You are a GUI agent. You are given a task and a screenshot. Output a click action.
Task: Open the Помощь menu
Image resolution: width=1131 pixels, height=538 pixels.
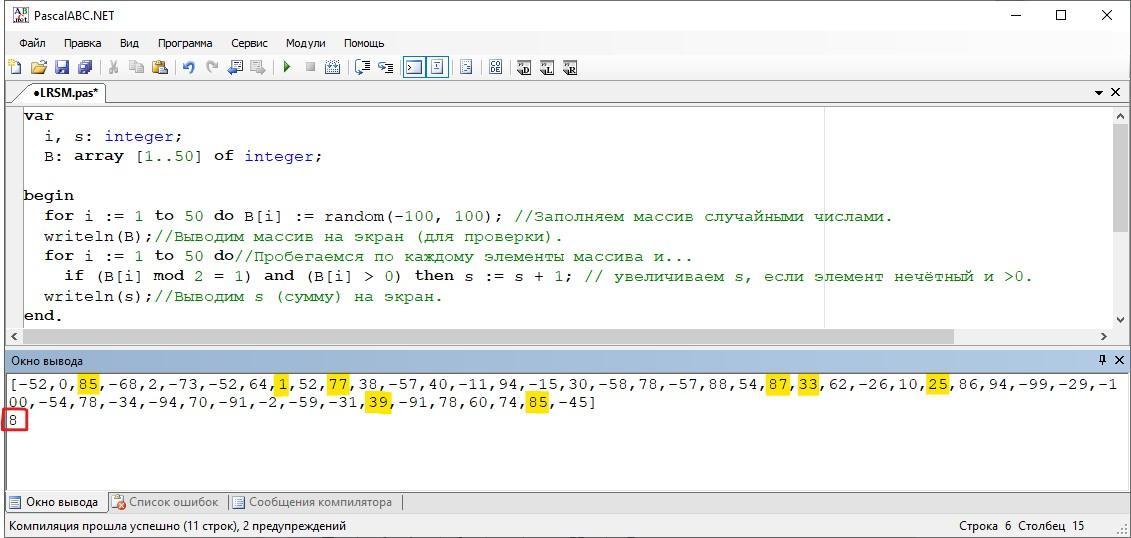(x=364, y=43)
